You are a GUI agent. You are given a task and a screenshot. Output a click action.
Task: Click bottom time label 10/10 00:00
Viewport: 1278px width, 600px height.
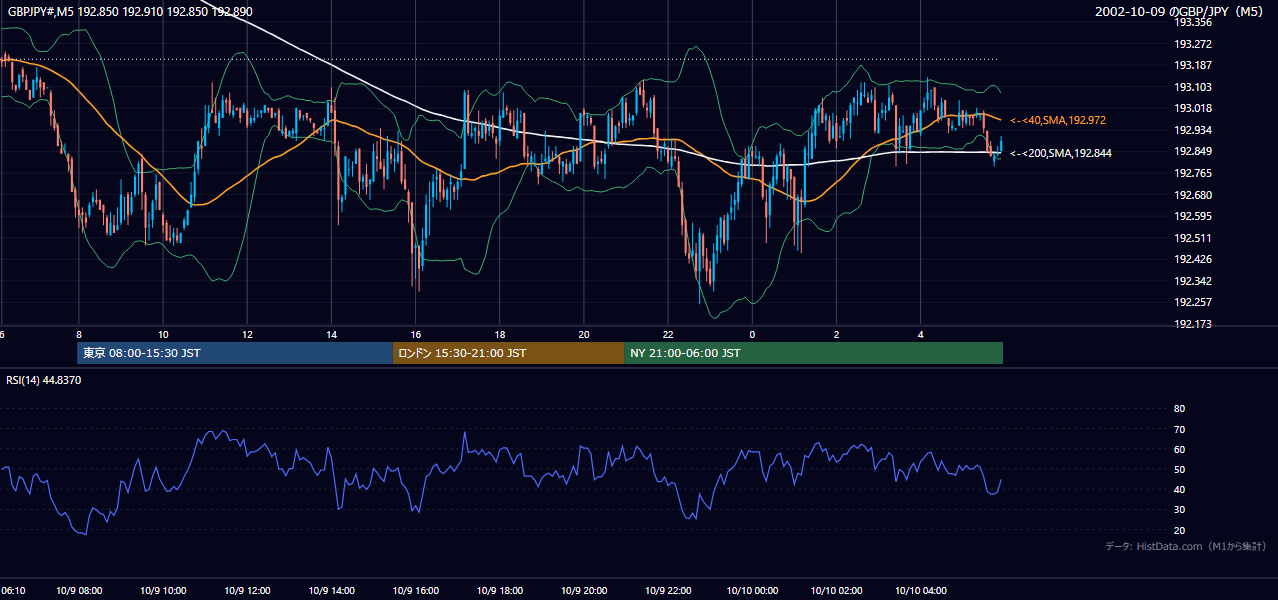pos(753,591)
